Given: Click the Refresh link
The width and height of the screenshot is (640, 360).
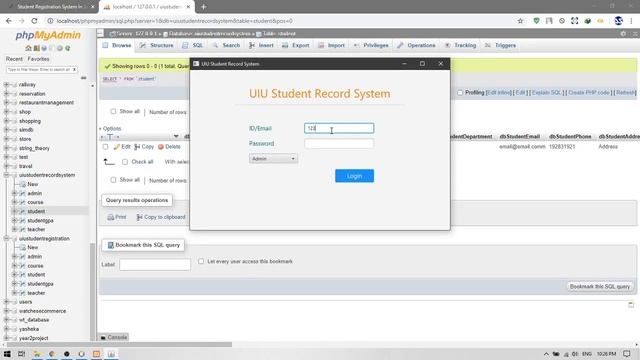Looking at the screenshot, I should click(x=625, y=93).
